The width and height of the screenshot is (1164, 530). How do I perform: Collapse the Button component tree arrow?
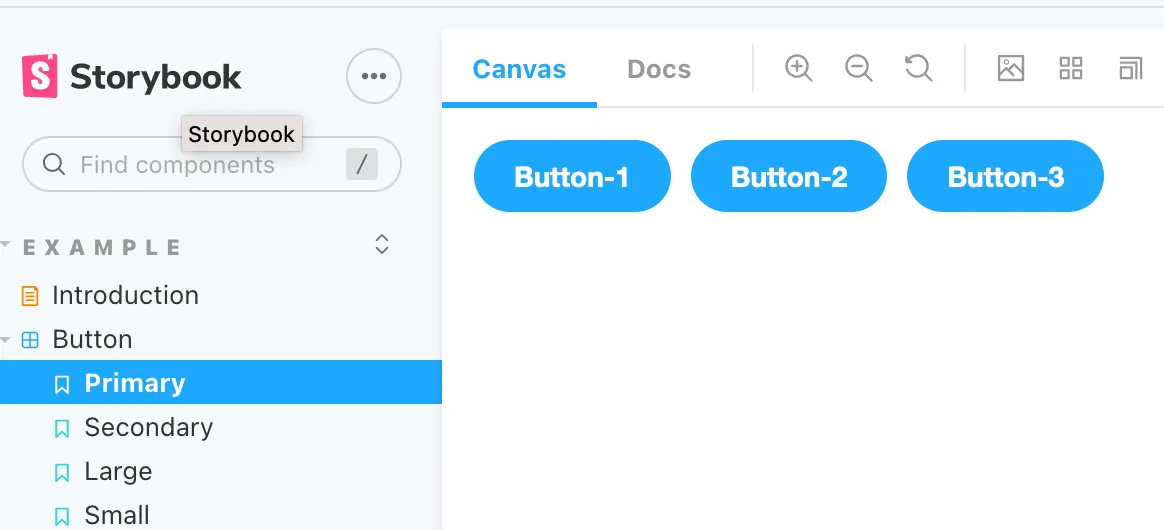(x=7, y=340)
